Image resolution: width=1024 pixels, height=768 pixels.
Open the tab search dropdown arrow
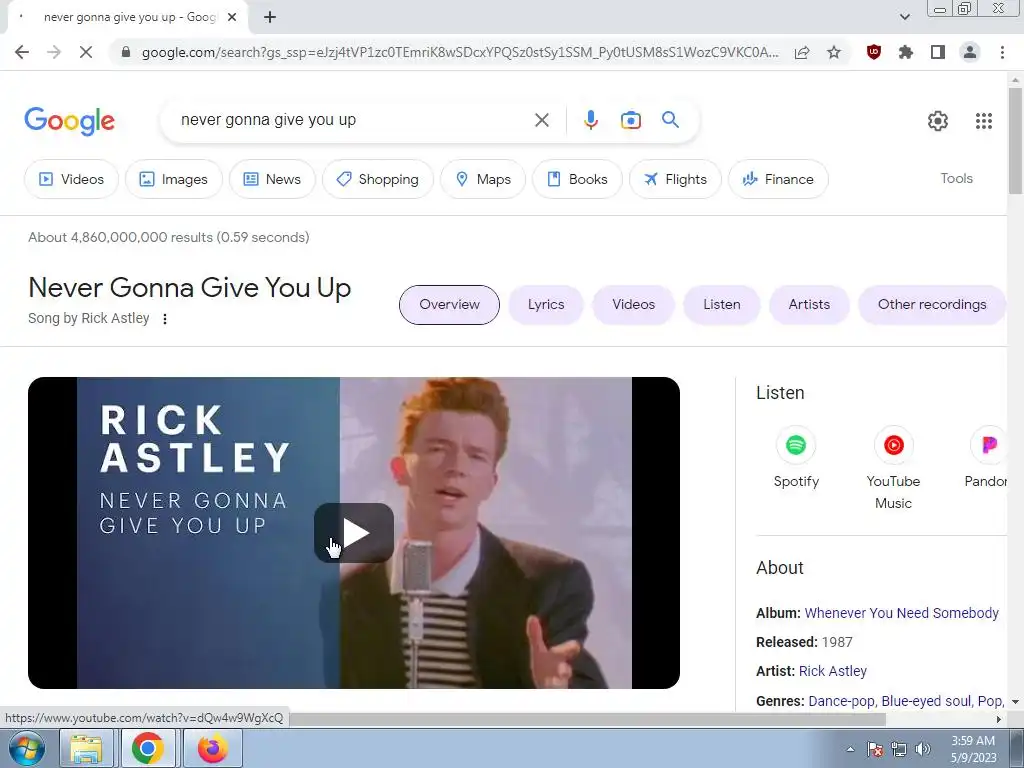(x=904, y=17)
